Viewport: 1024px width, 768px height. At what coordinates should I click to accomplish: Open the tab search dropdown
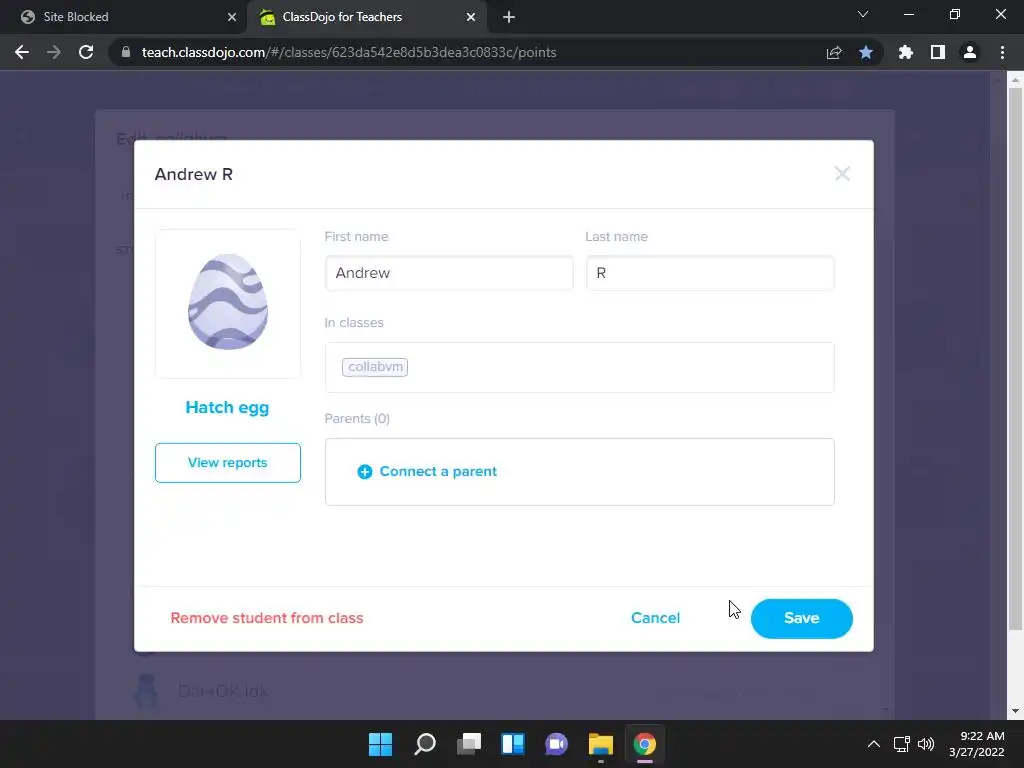pyautogui.click(x=863, y=14)
